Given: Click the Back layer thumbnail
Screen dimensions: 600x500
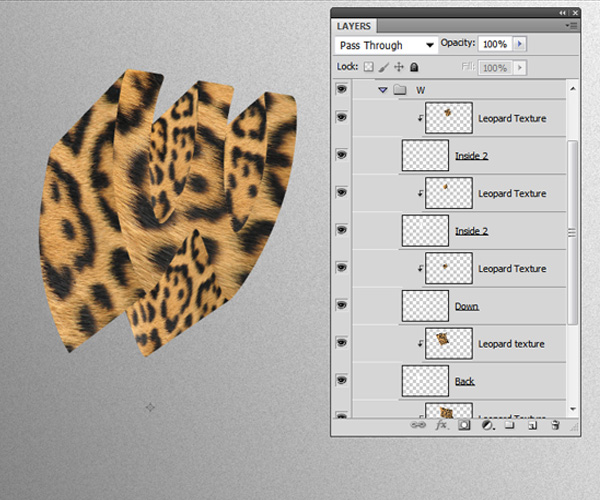Looking at the screenshot, I should click(x=425, y=381).
